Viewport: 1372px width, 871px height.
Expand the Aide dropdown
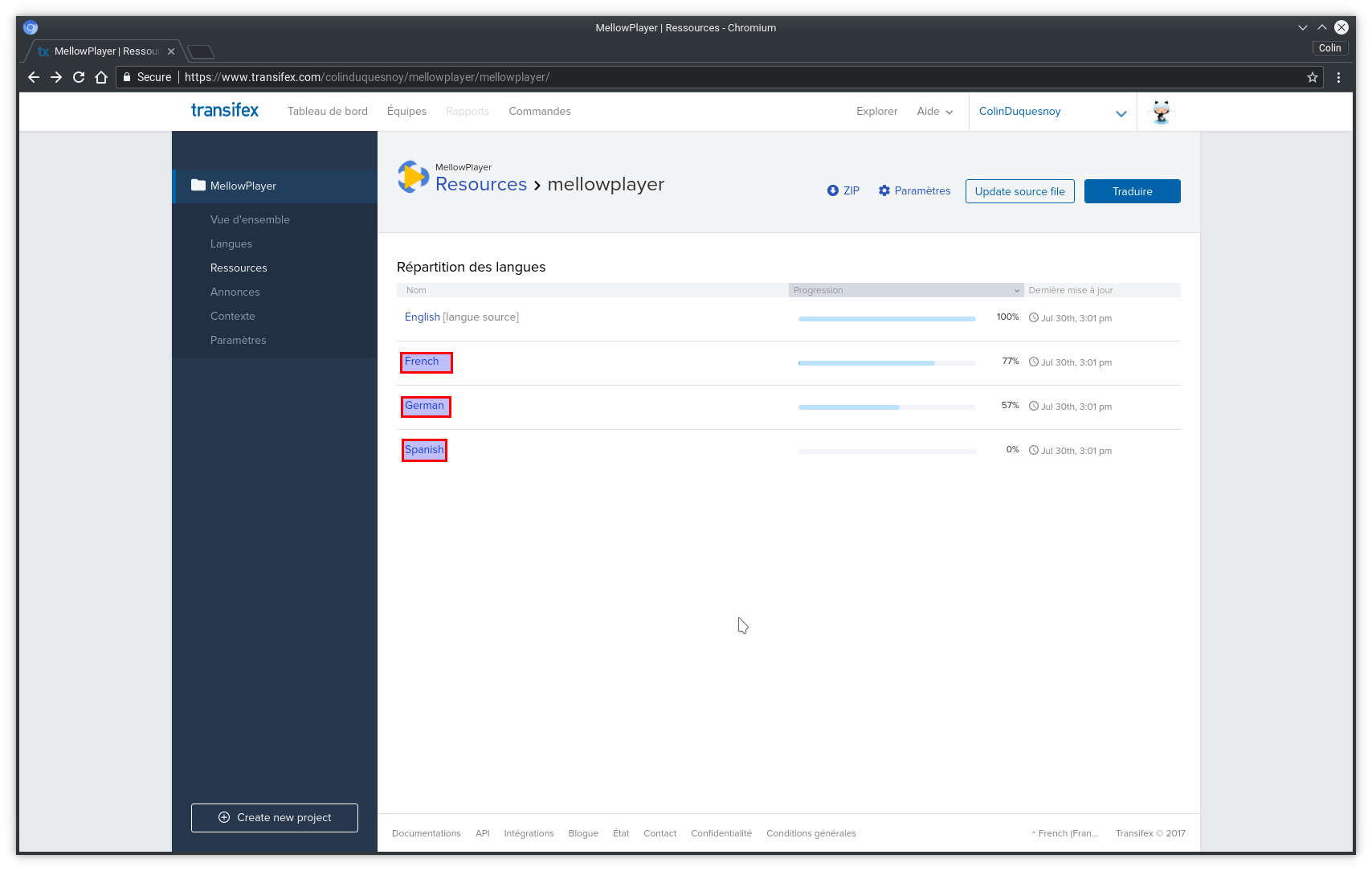935,111
